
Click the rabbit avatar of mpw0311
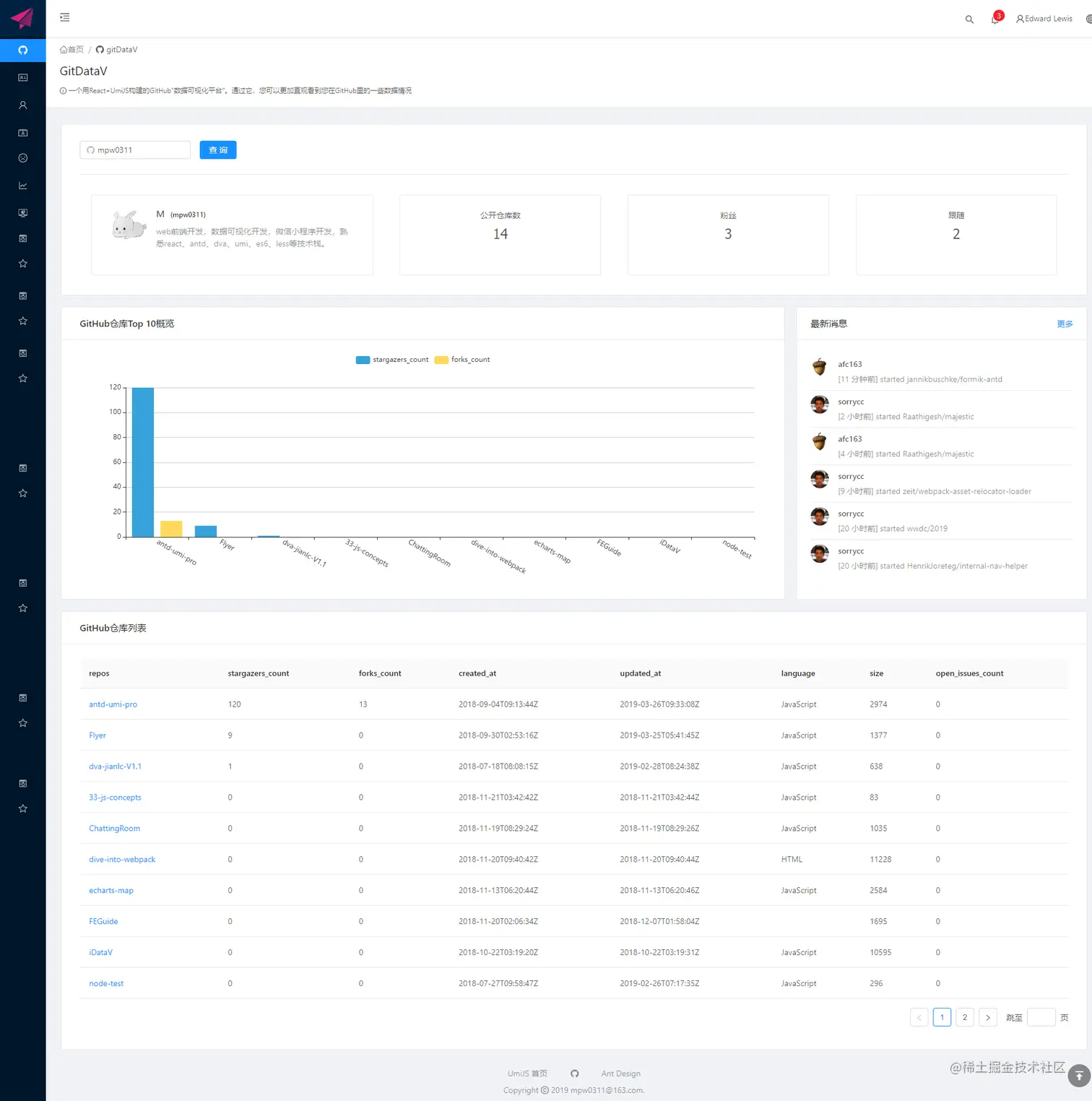point(129,225)
